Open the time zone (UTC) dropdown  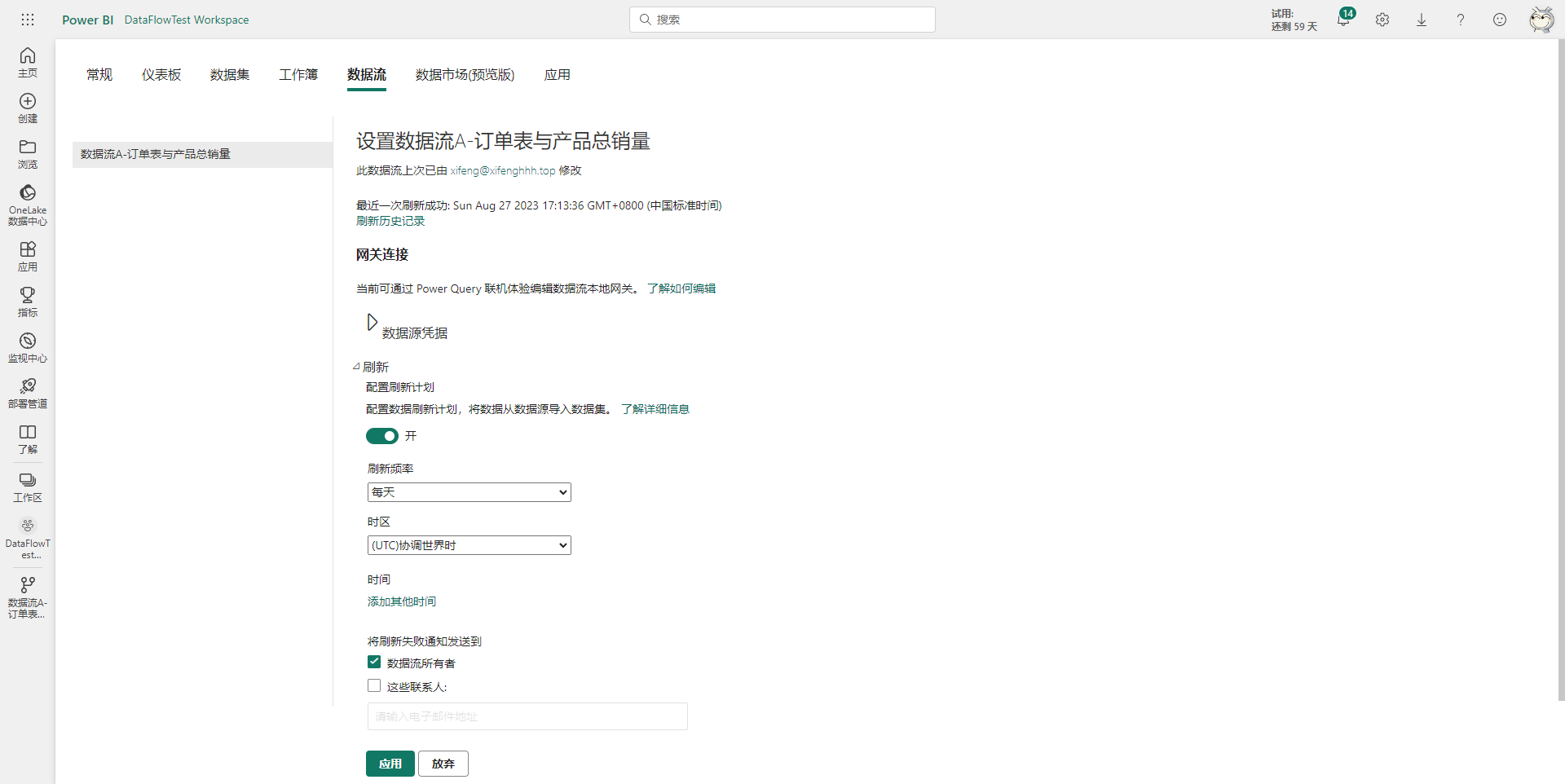[469, 545]
